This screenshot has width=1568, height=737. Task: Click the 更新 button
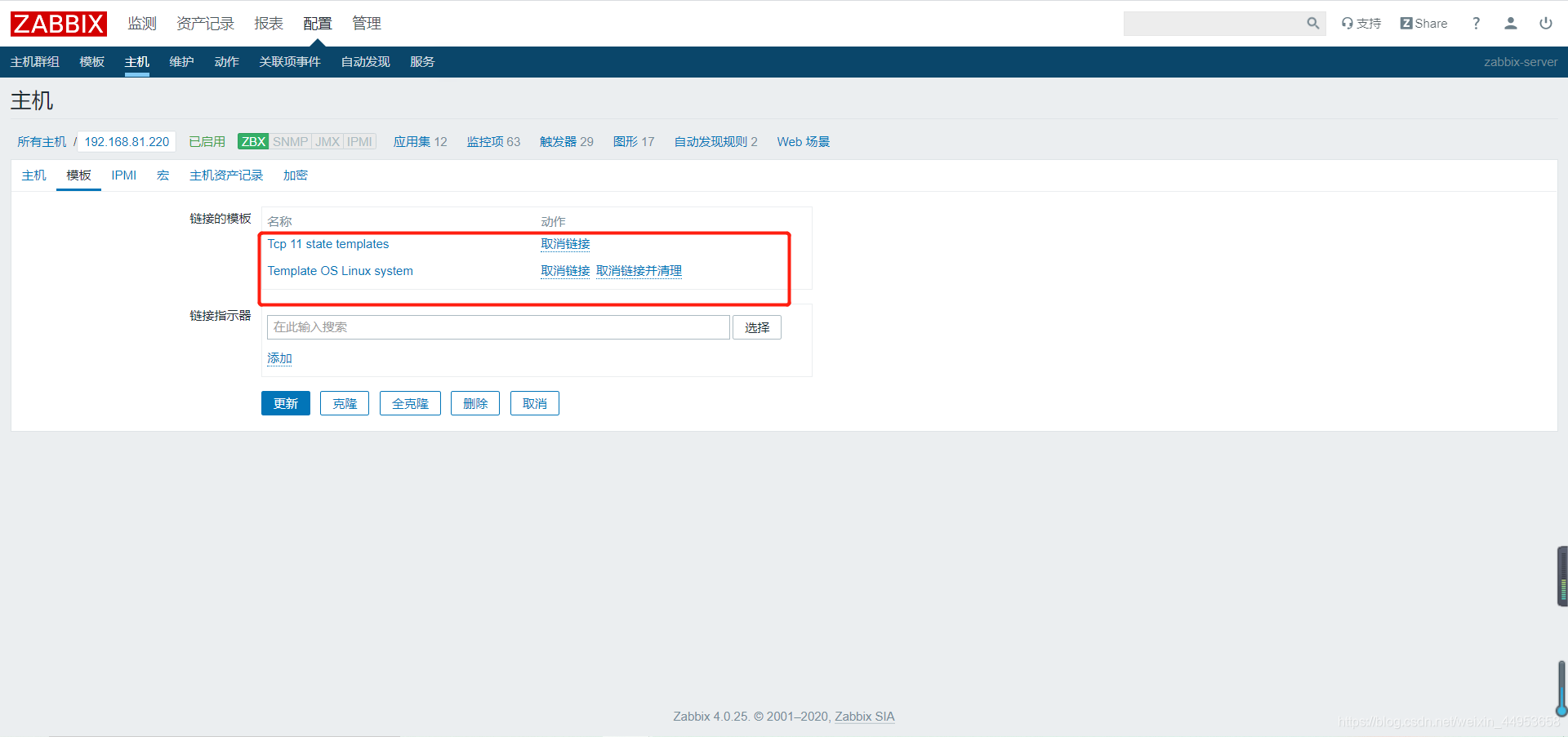click(x=286, y=403)
